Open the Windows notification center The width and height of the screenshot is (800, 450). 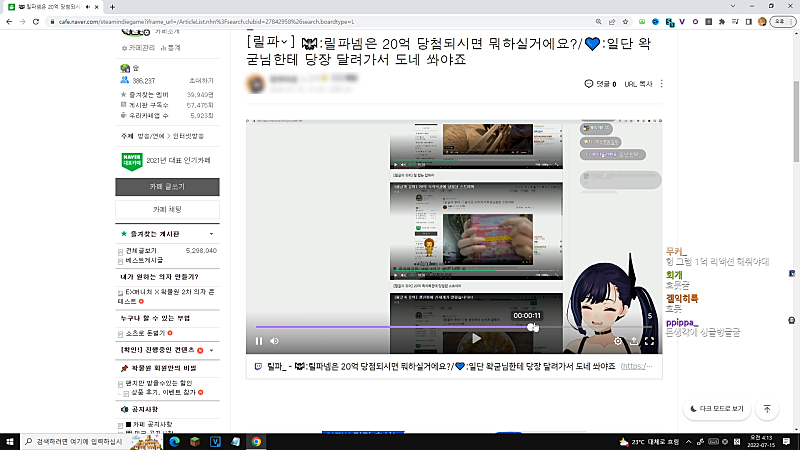(x=787, y=441)
